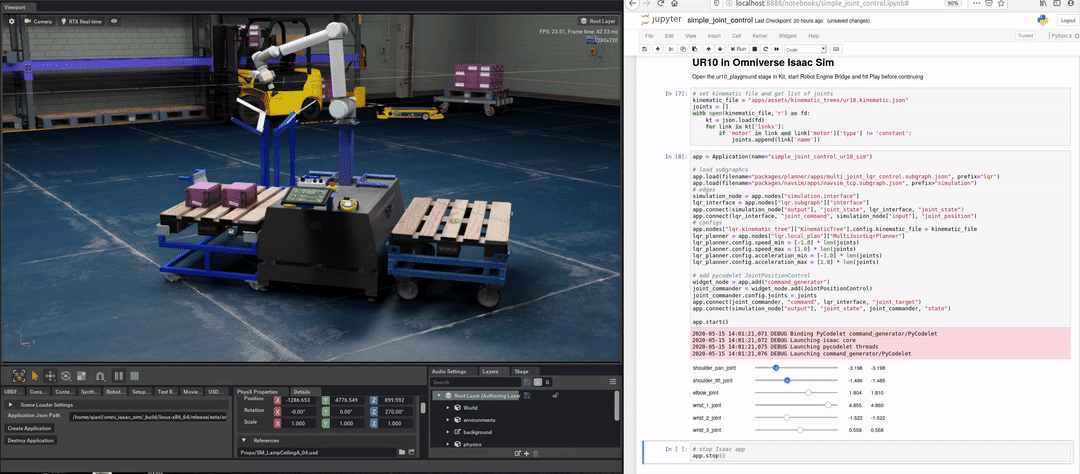Click the Run cell button
The image size is (1080, 474).
coord(738,49)
